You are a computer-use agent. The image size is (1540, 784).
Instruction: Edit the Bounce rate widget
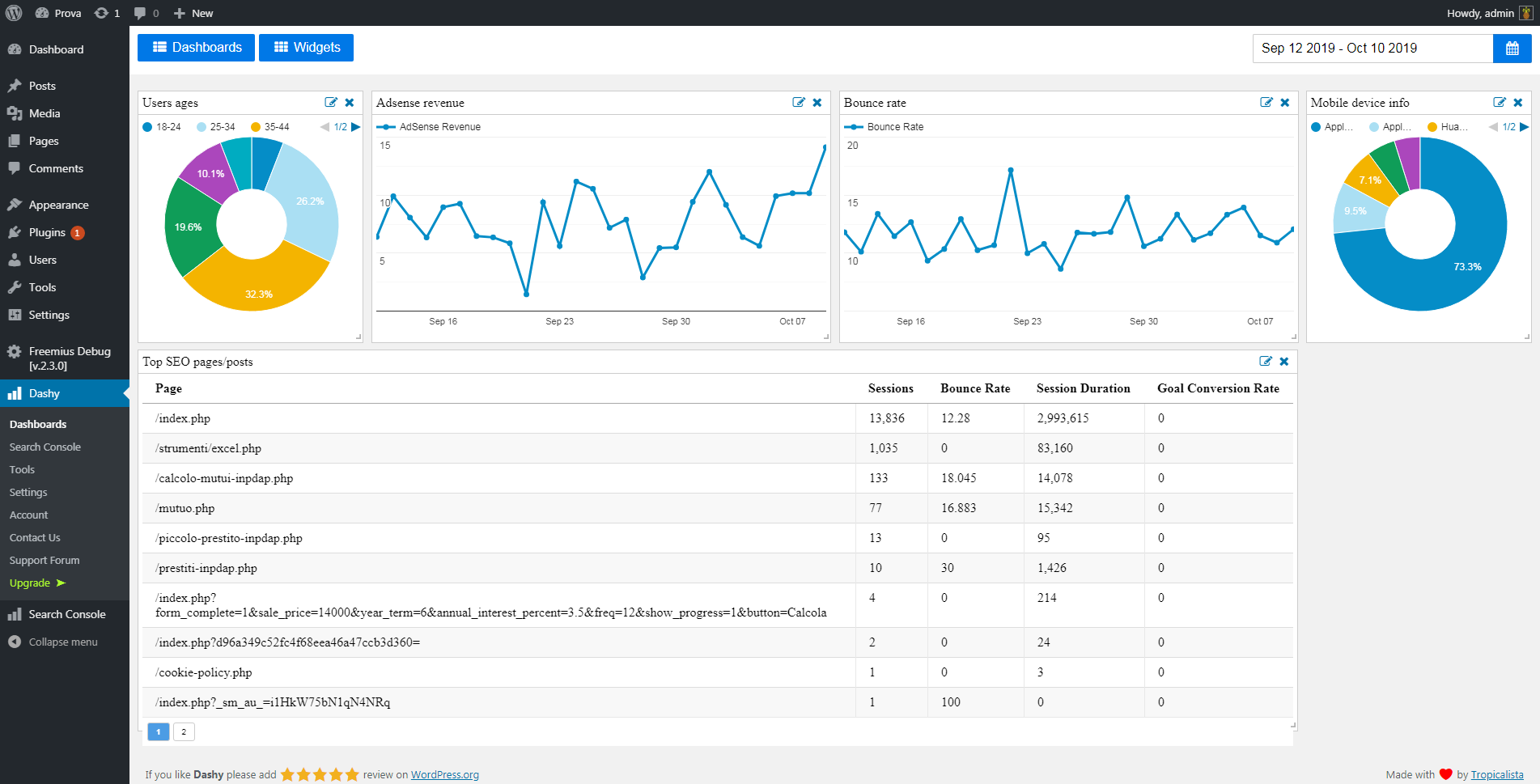pos(1266,103)
